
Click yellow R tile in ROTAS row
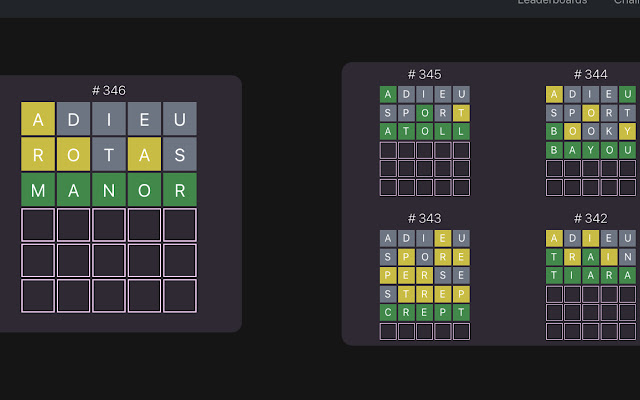[x=38, y=154]
